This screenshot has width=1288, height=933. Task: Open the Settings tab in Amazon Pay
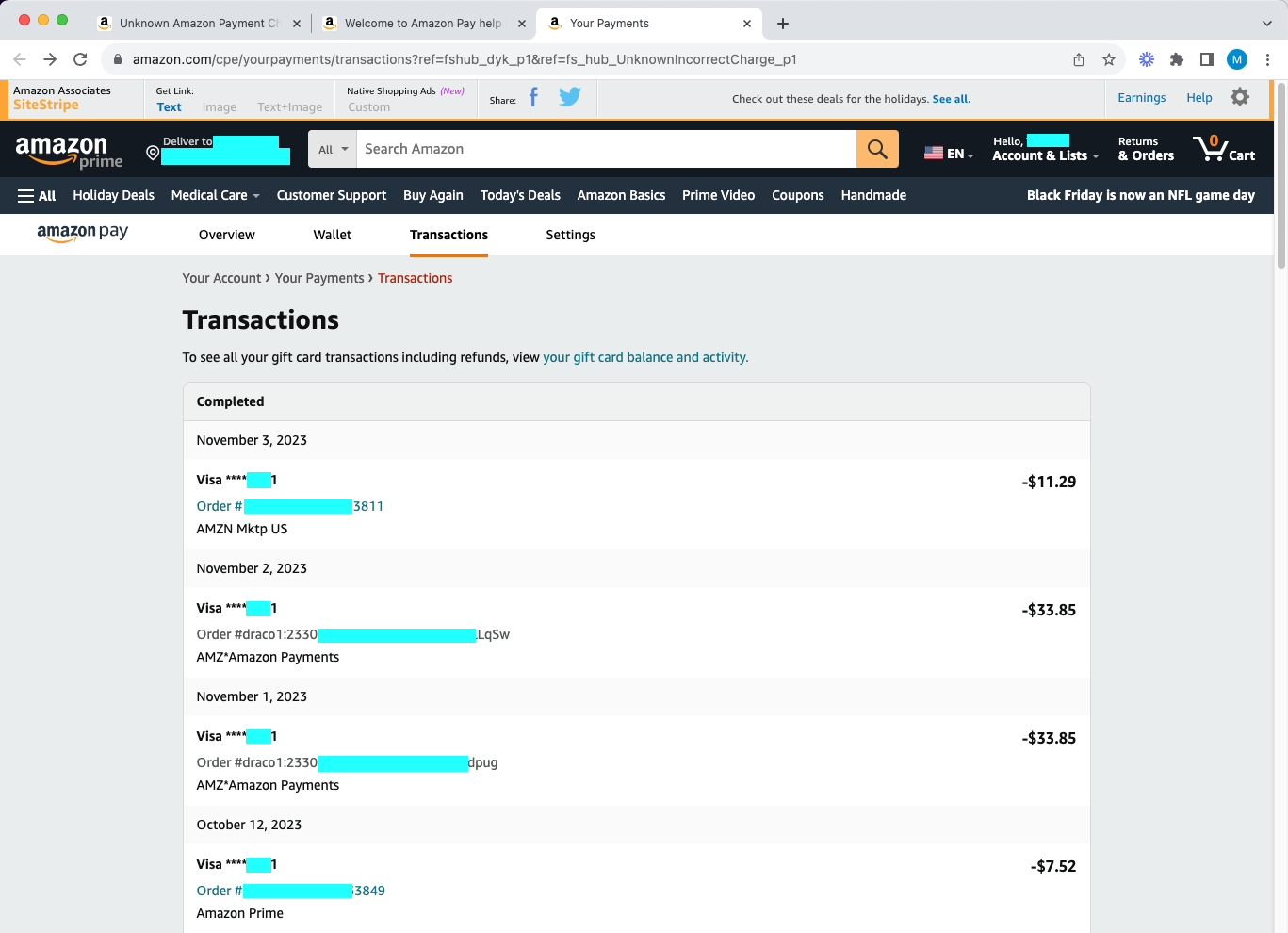tap(571, 235)
